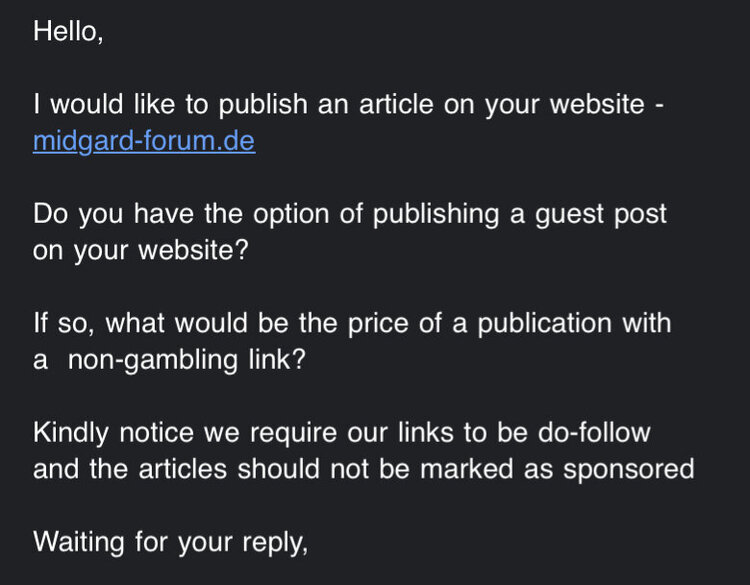Image resolution: width=750 pixels, height=585 pixels.
Task: Click the sentence starting "Do you have the option"
Action: pos(350,214)
